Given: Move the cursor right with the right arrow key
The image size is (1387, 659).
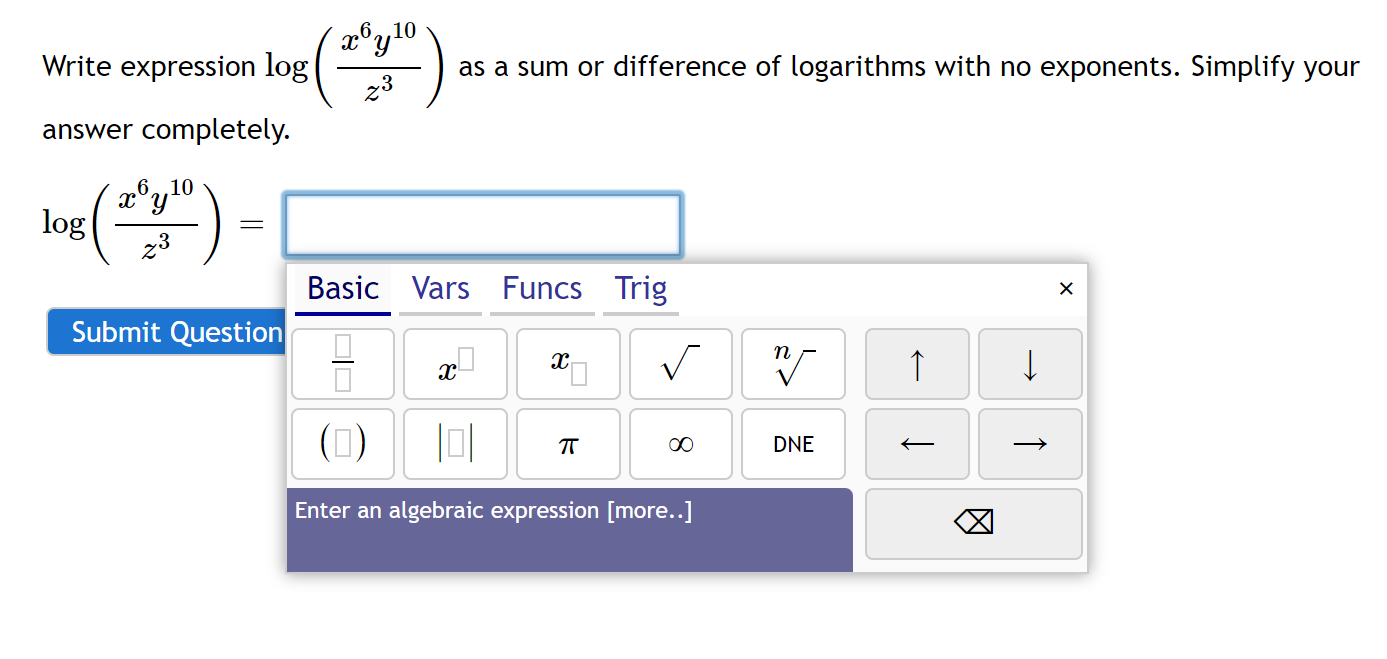Looking at the screenshot, I should [x=1030, y=443].
